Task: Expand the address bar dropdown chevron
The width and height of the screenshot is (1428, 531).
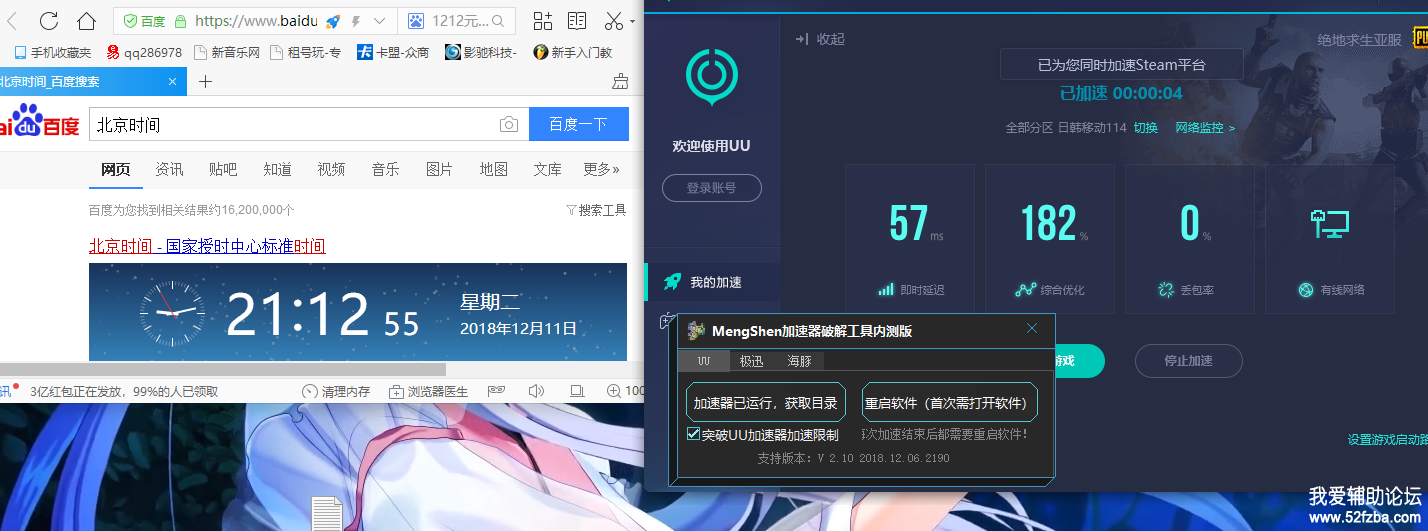Action: pyautogui.click(x=380, y=21)
